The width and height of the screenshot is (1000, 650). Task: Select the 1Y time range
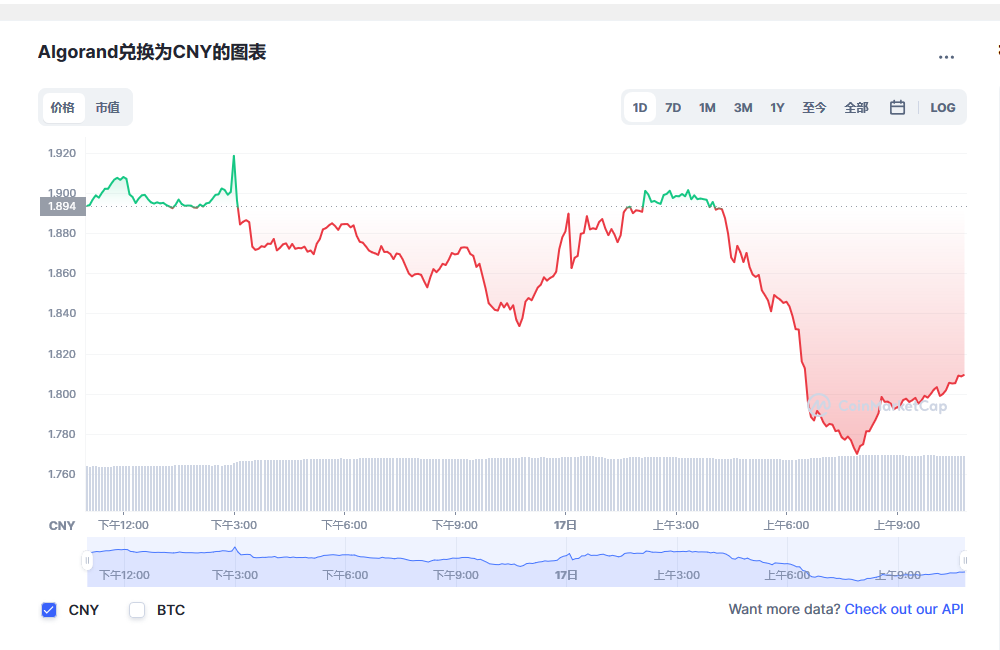777,107
